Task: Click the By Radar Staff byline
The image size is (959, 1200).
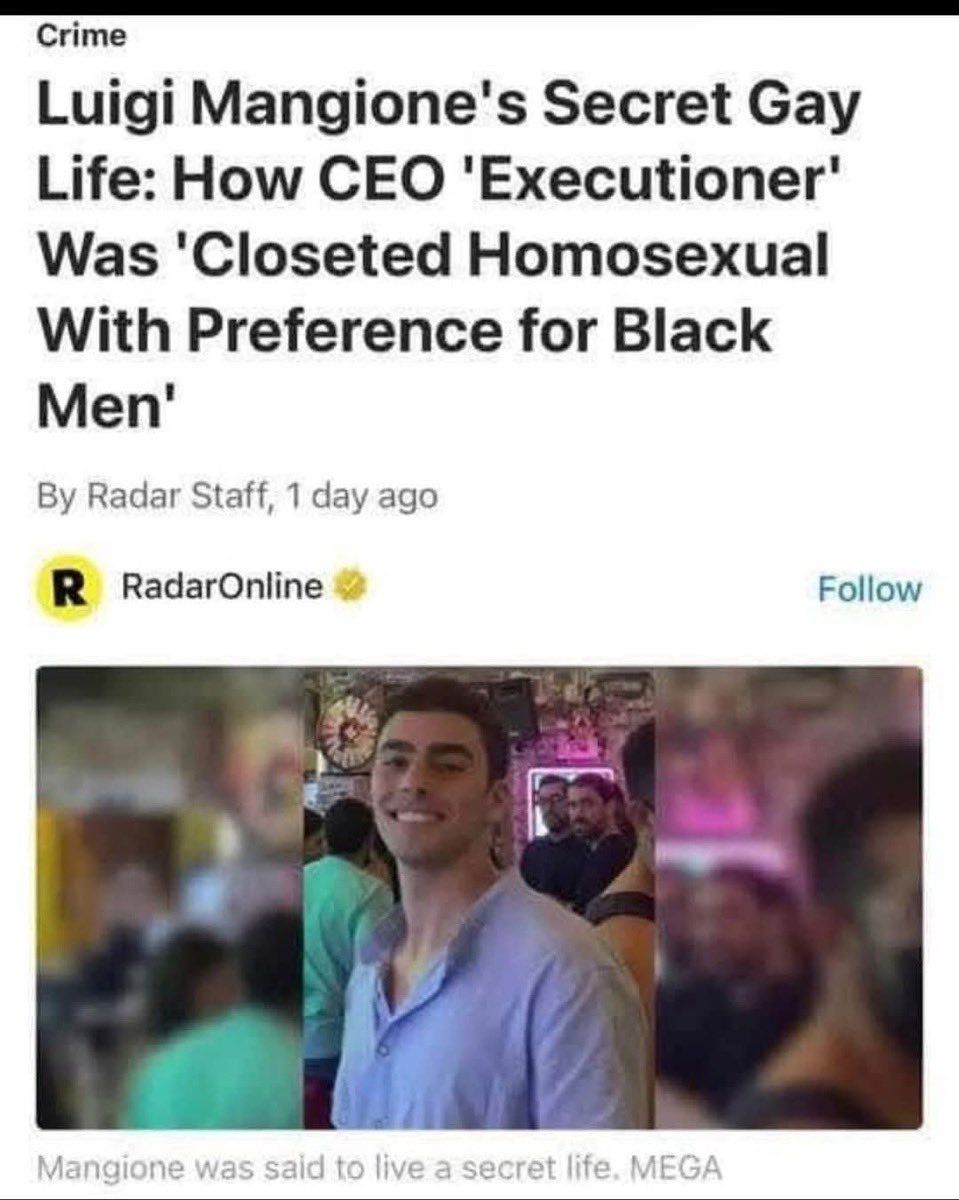Action: (x=156, y=496)
